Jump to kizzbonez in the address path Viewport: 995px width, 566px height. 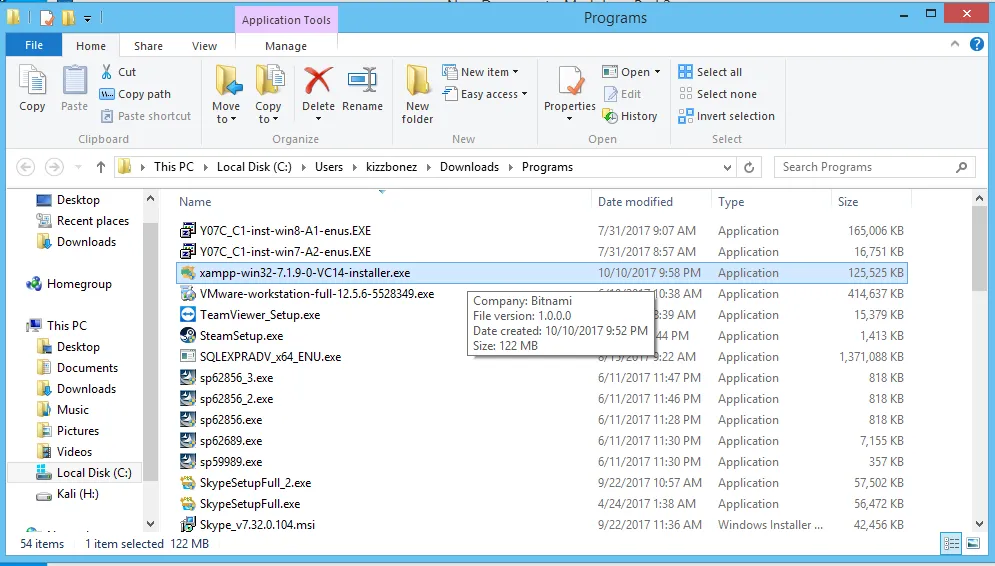coord(392,167)
